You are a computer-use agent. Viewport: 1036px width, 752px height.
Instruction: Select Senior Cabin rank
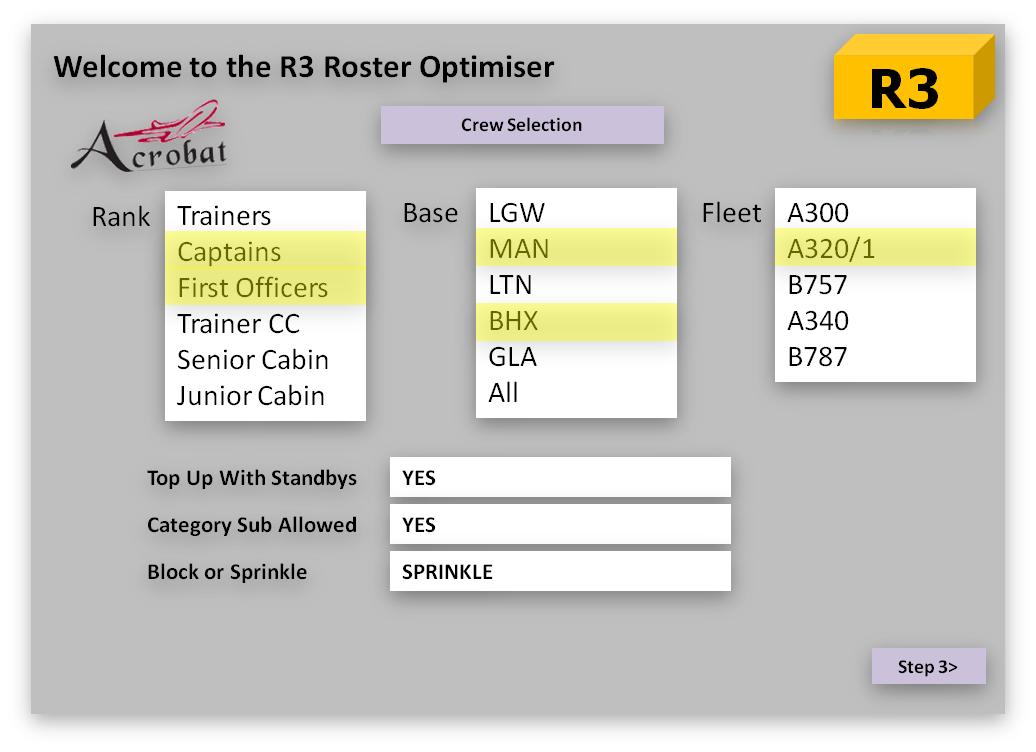click(252, 360)
